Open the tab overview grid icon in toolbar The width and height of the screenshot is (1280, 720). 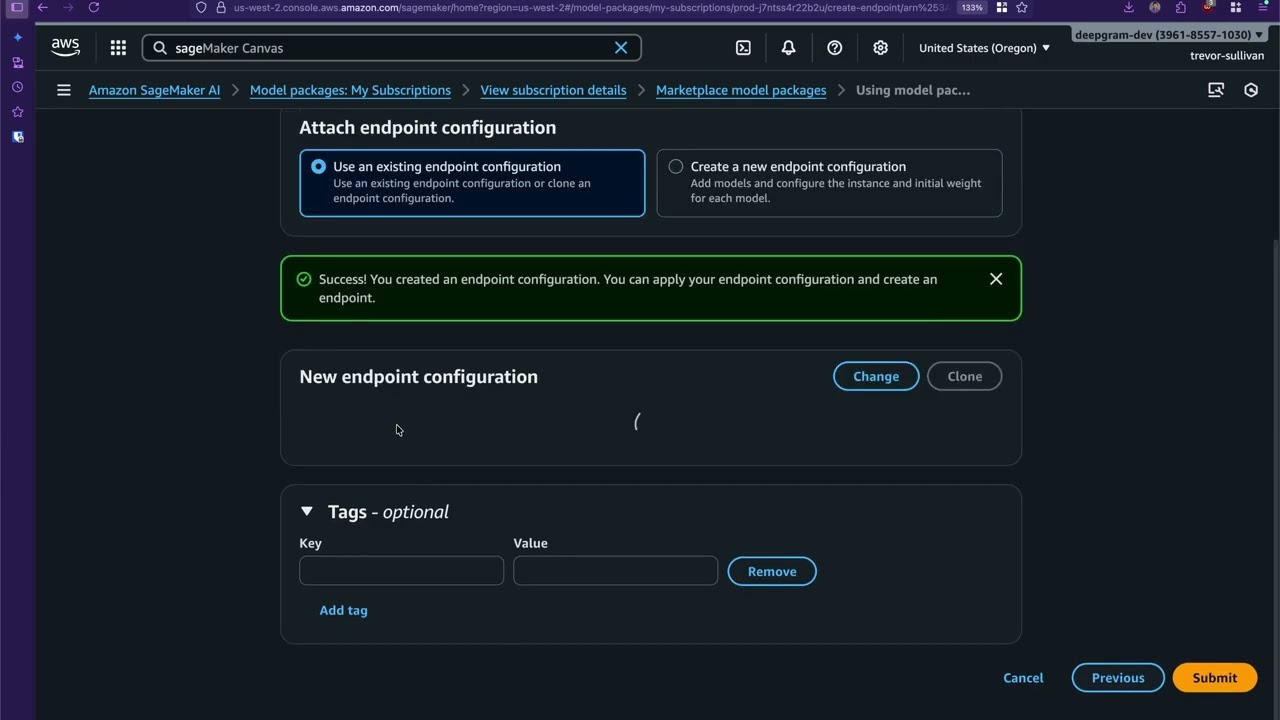click(1237, 7)
